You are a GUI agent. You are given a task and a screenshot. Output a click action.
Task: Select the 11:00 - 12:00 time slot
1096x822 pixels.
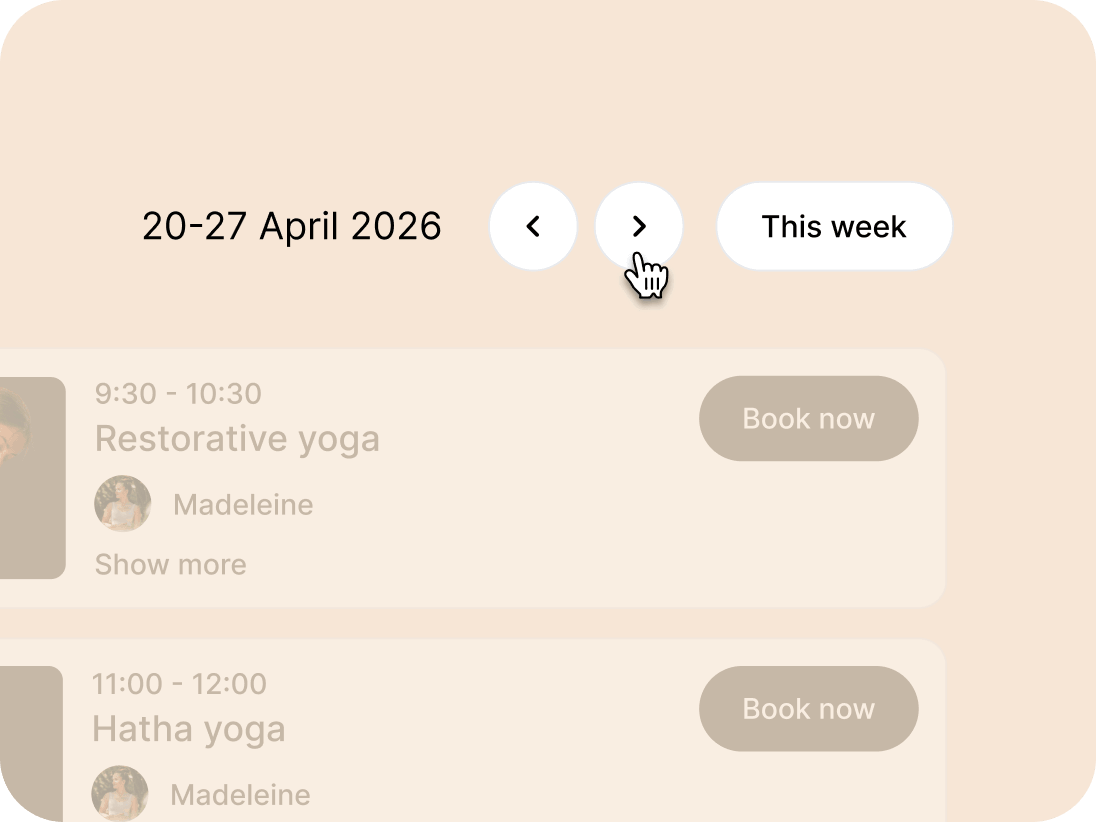180,684
